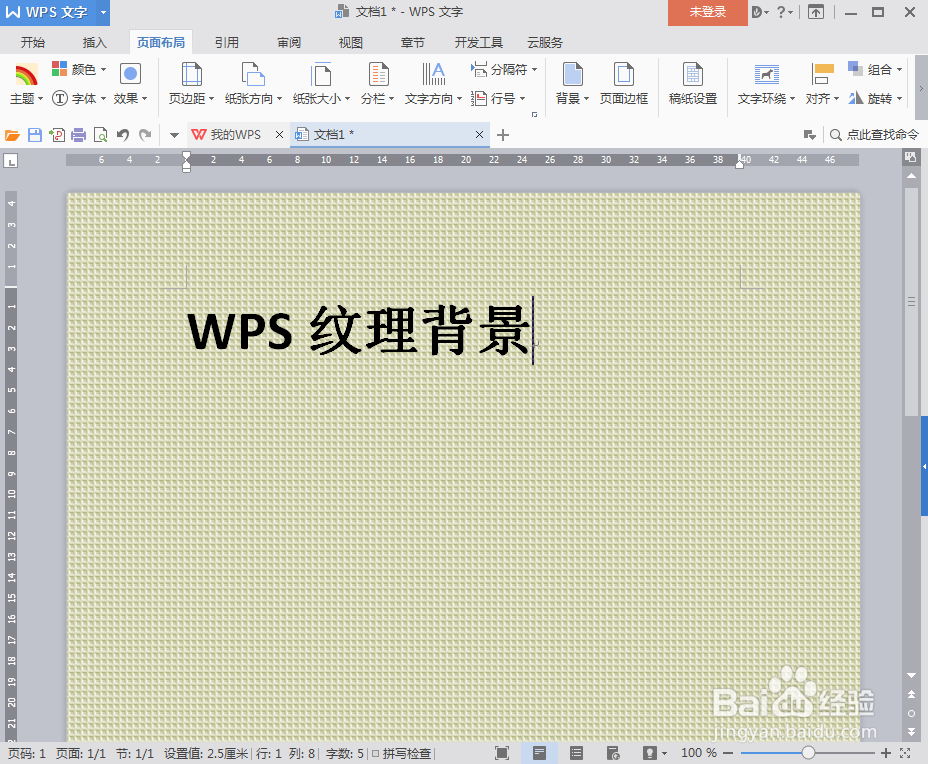928x764 pixels.
Task: Open the 纸张大小 paper size dropdown
Action: 321,84
